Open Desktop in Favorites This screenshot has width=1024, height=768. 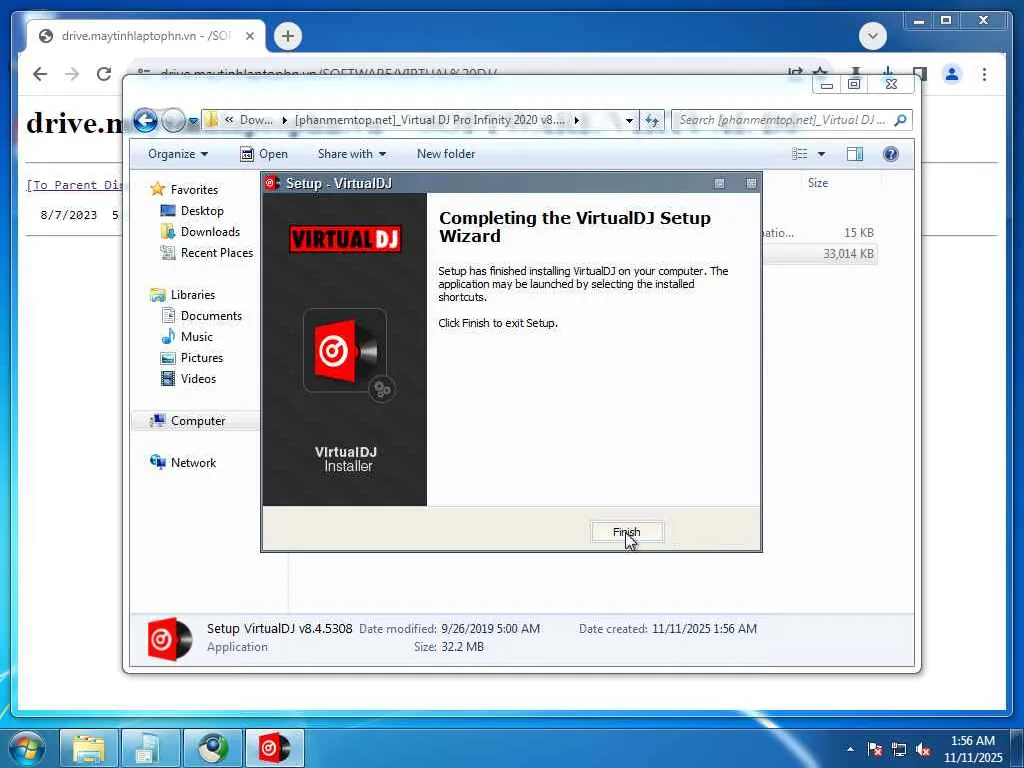click(202, 211)
